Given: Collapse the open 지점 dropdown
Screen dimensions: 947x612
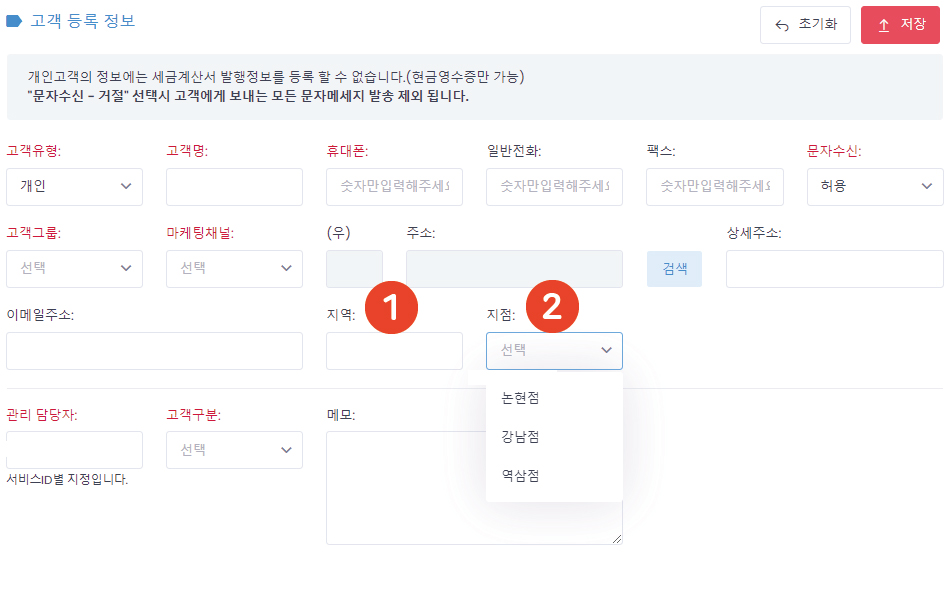Looking at the screenshot, I should pos(554,350).
